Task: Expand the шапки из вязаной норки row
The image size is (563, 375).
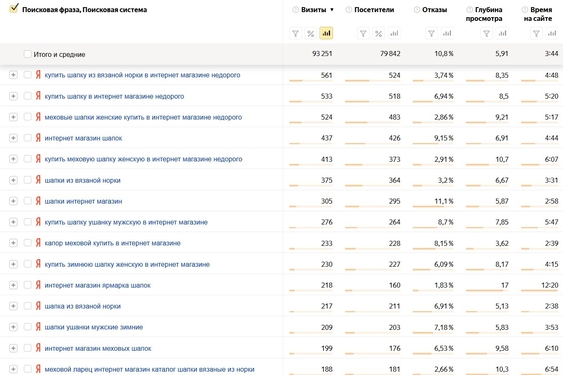Action: pos(13,180)
